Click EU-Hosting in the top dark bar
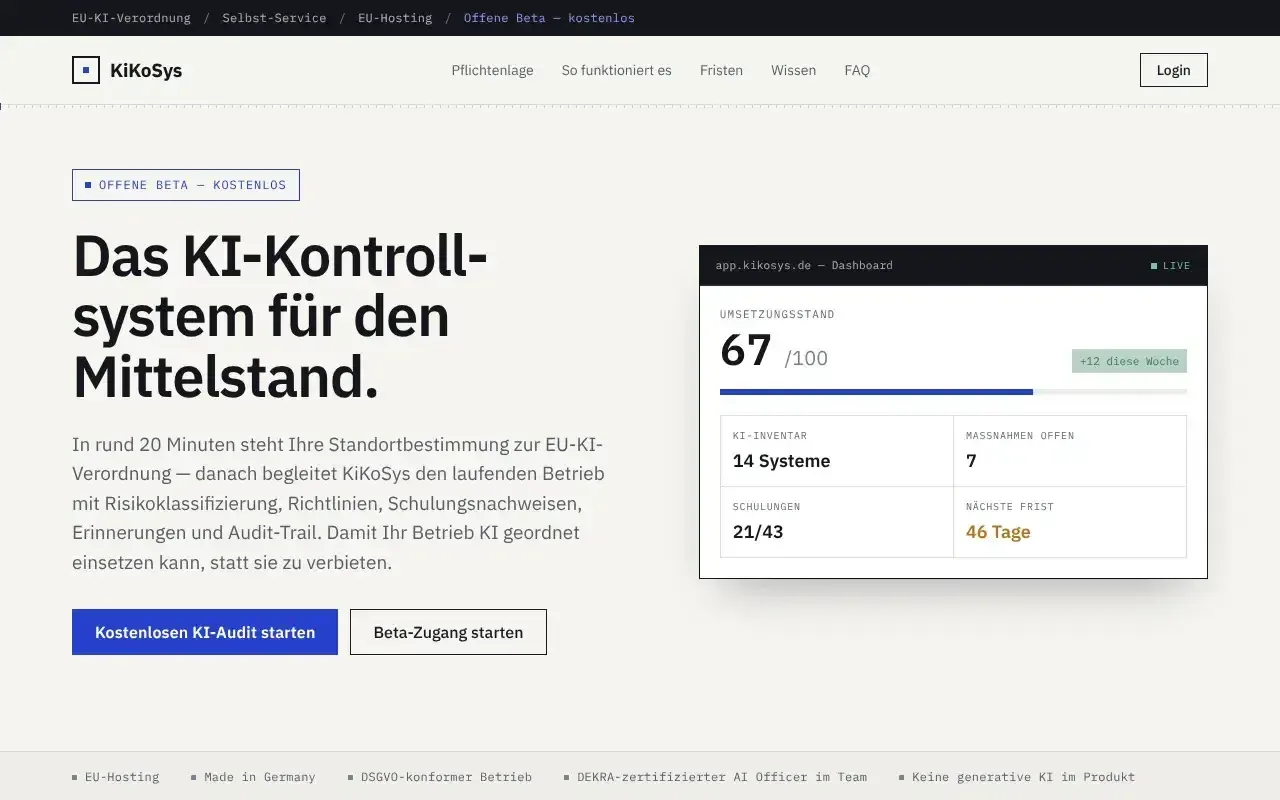Viewport: 1280px width, 800px height. tap(395, 18)
